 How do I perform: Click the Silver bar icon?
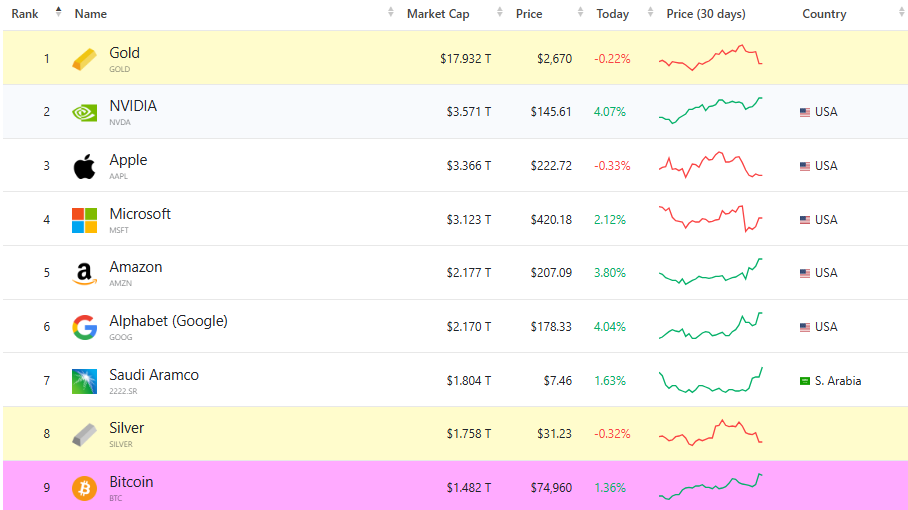point(85,435)
